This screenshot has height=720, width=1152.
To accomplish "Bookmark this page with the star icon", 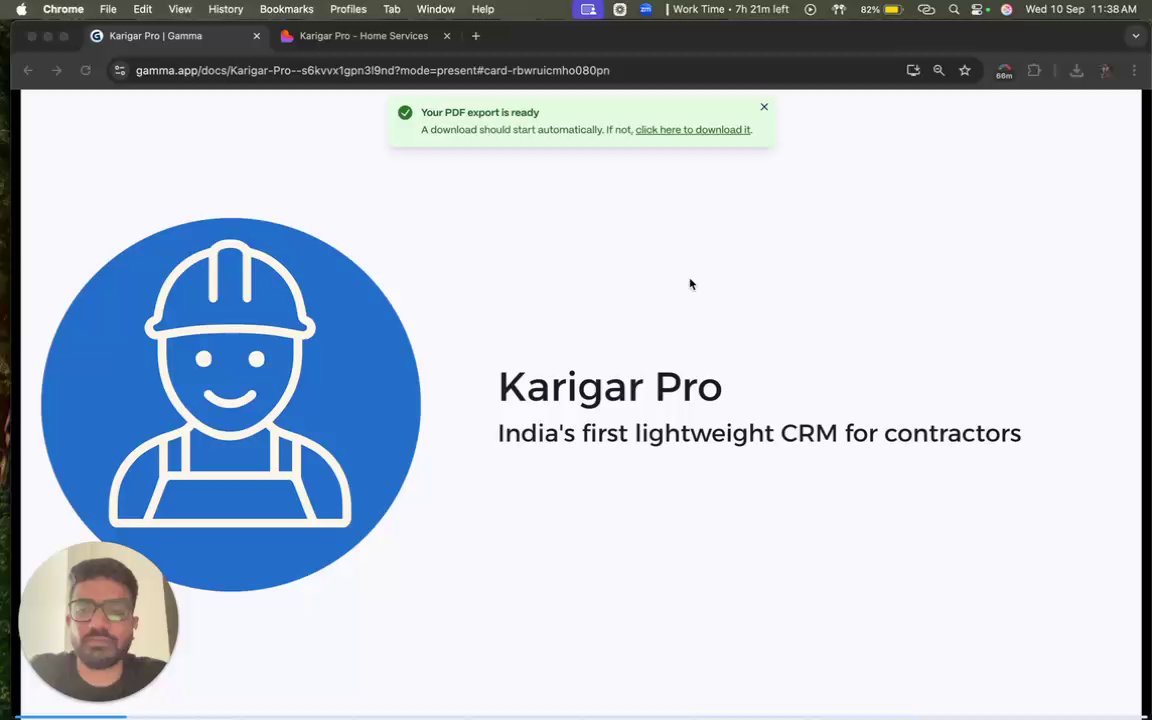I will pyautogui.click(x=965, y=71).
